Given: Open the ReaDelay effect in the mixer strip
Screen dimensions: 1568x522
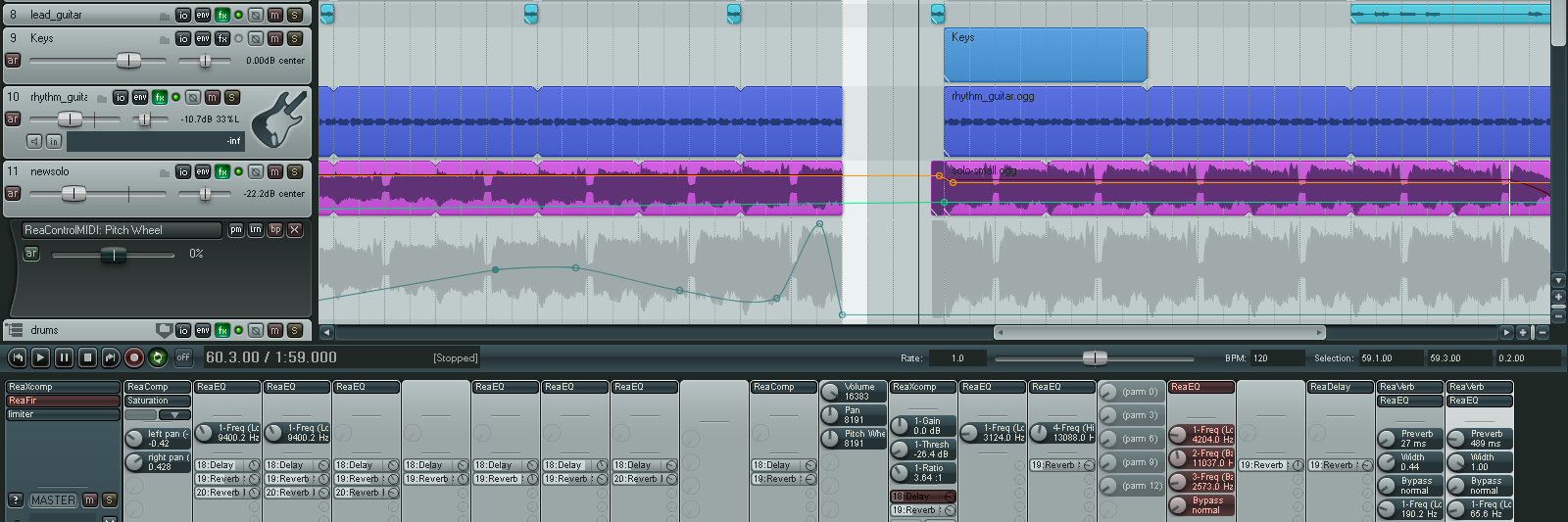Looking at the screenshot, I should coord(1341,387).
